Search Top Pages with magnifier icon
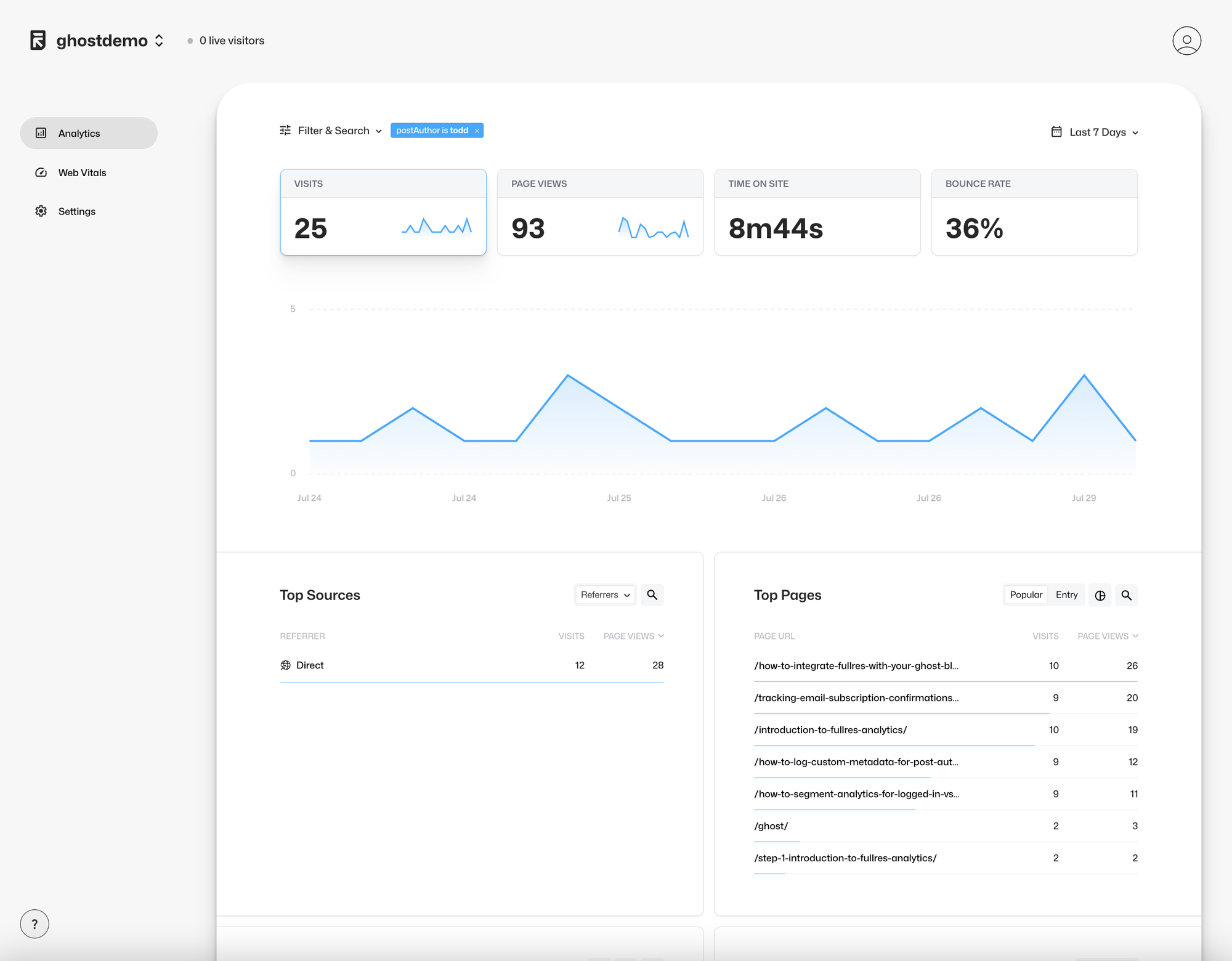Image resolution: width=1232 pixels, height=961 pixels. 1126,596
